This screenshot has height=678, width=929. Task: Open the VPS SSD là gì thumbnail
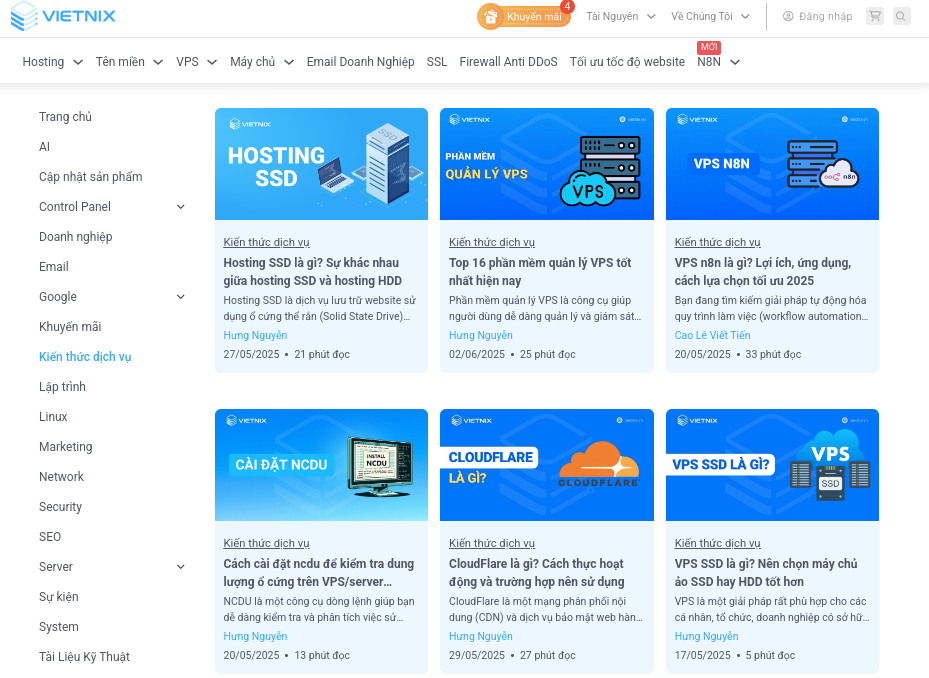(x=772, y=465)
